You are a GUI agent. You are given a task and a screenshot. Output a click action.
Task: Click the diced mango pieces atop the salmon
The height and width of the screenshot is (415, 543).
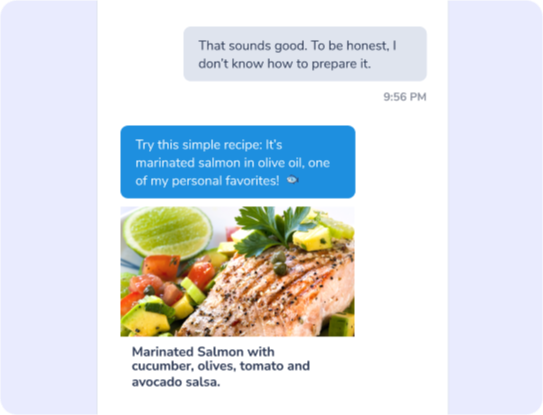313,238
